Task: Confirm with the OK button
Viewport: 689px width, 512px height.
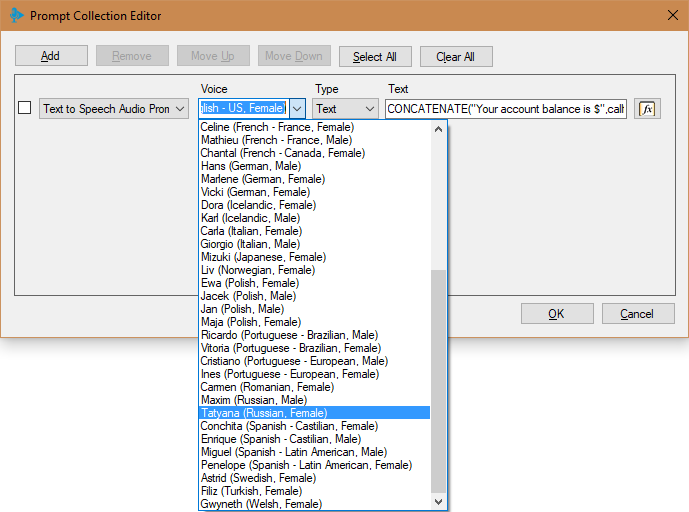Action: click(557, 314)
